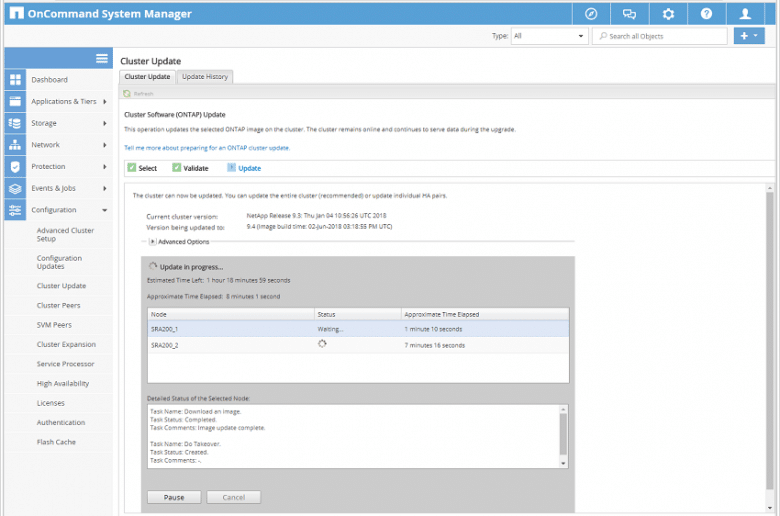
Task: Click the Pause button
Action: click(x=174, y=497)
